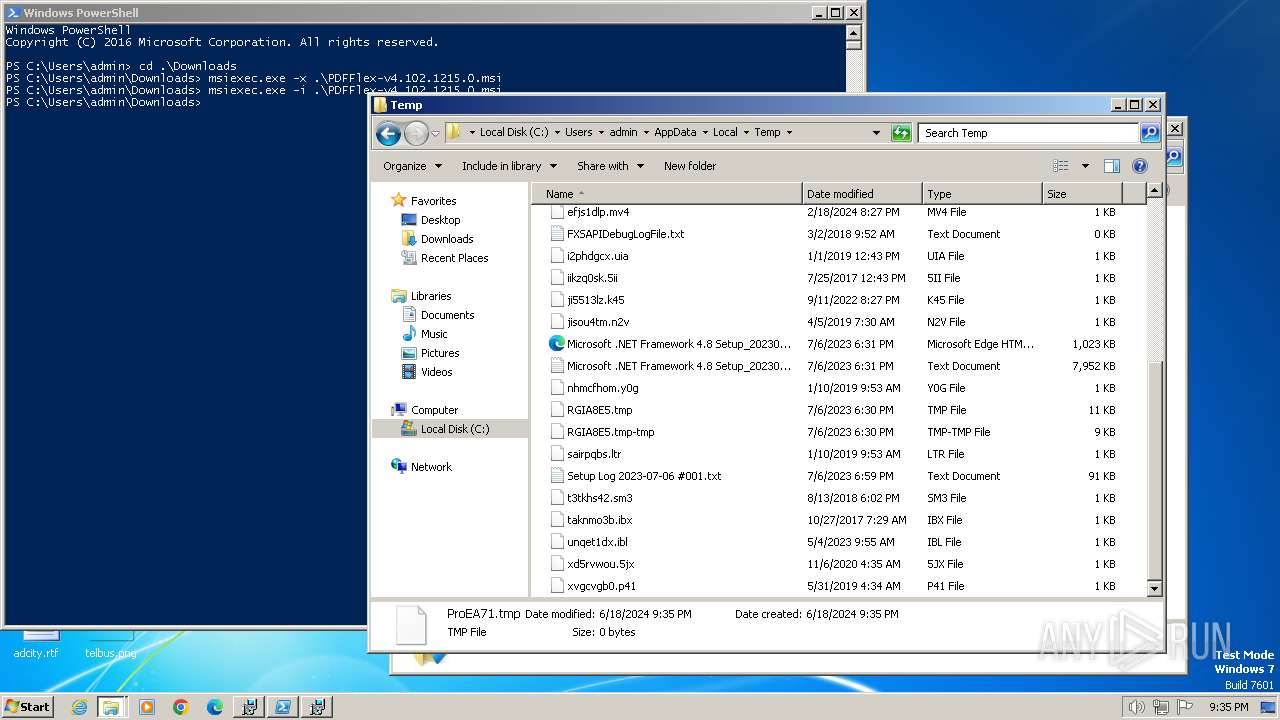Click the Explorer Forward navigation button
Screen dimensions: 1280x720
(x=416, y=133)
